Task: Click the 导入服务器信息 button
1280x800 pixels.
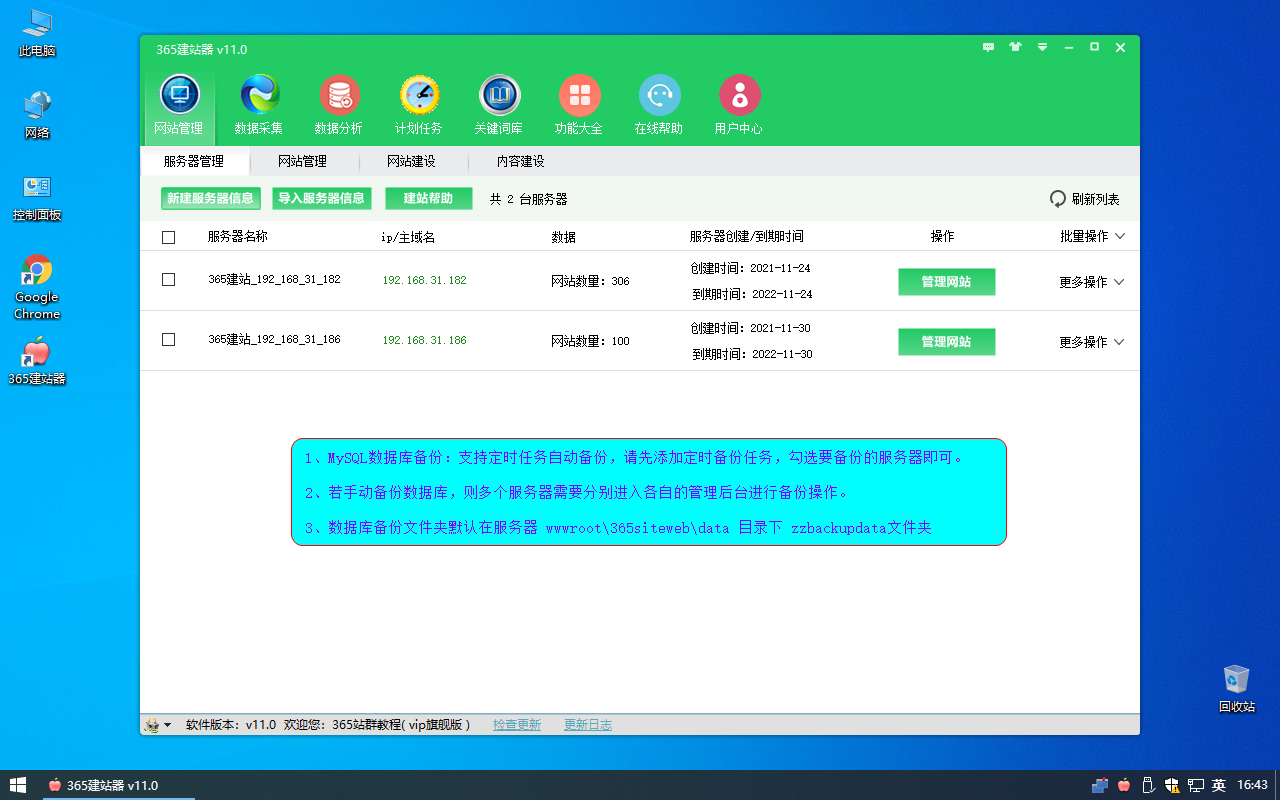Action: tap(321, 199)
